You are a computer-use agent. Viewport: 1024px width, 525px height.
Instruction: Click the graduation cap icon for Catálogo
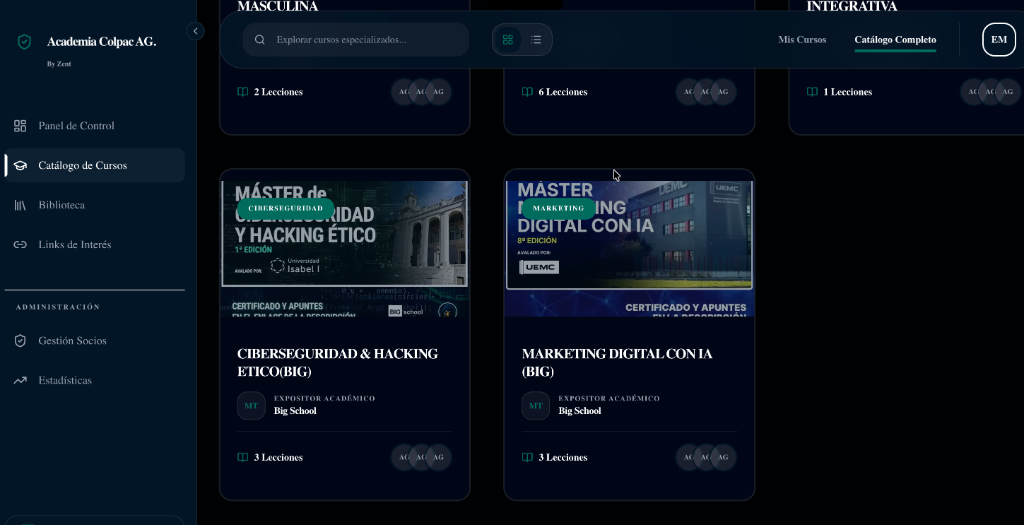[20, 165]
